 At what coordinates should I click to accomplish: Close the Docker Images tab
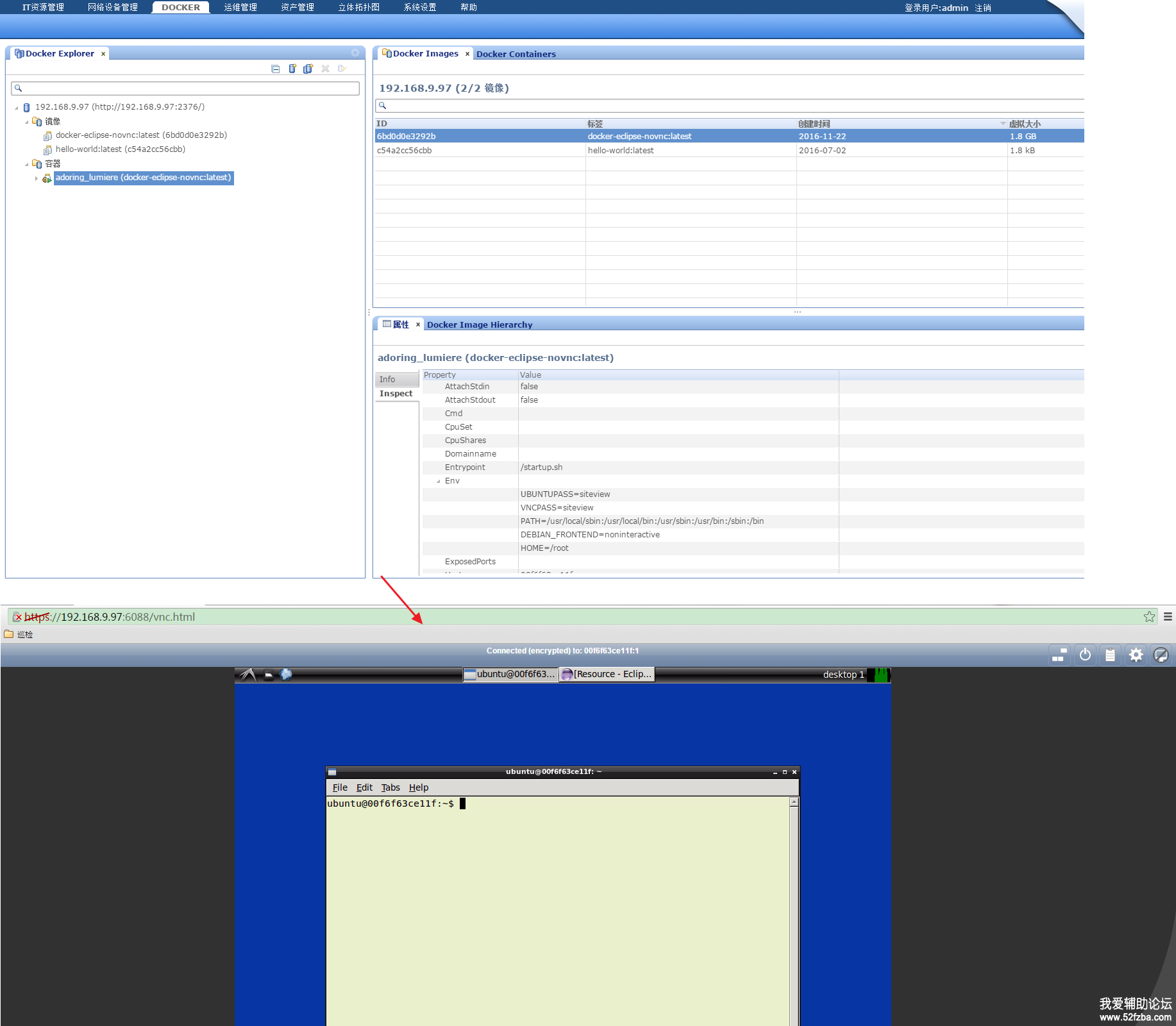click(467, 54)
